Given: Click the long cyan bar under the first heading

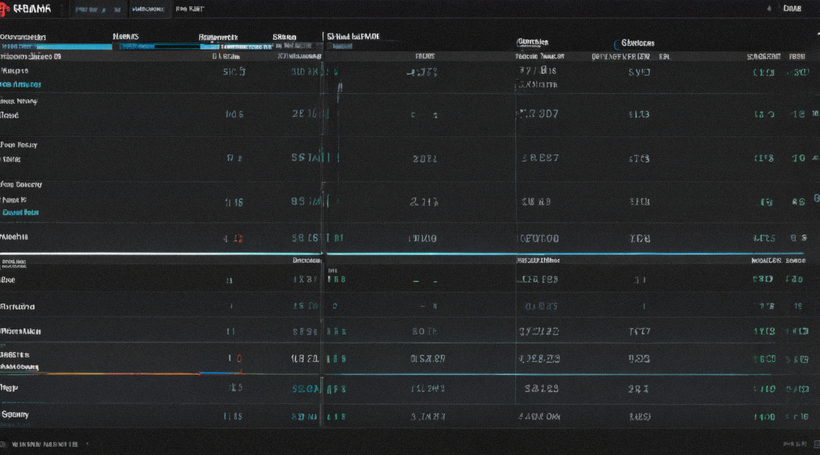Looking at the screenshot, I should coord(56,47).
